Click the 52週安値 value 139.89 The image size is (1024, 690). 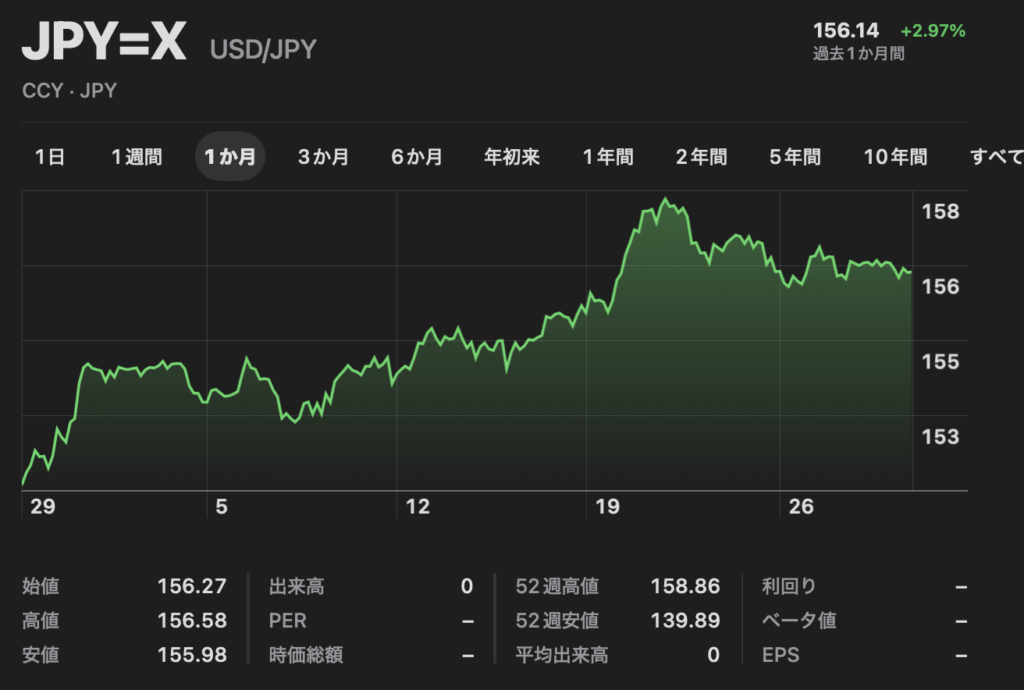point(685,621)
